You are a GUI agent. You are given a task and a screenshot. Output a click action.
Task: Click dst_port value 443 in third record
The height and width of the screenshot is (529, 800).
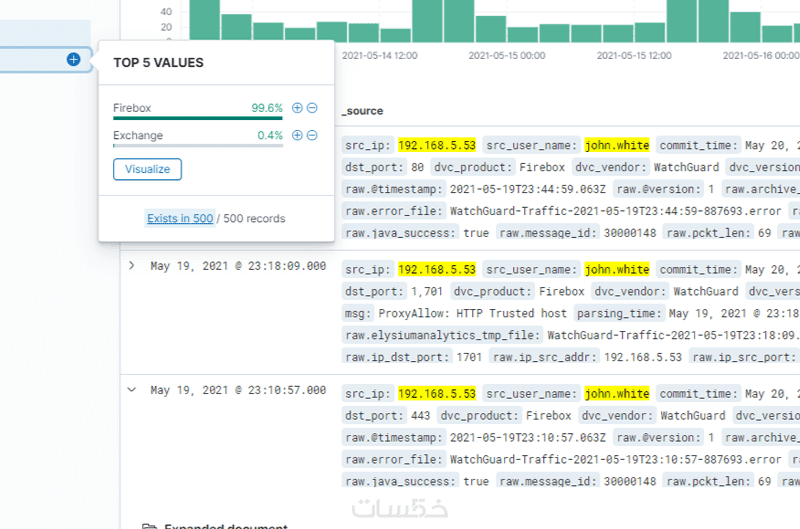(421, 416)
